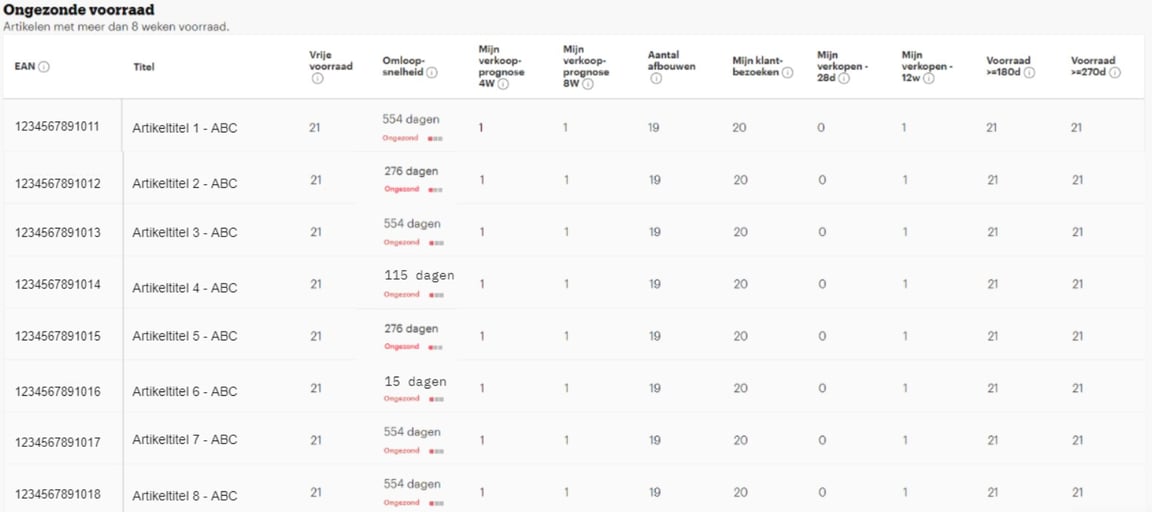Image resolution: width=1152 pixels, height=512 pixels.
Task: Open Artikeltitel 1 - ABC row title
Action: click(x=185, y=128)
